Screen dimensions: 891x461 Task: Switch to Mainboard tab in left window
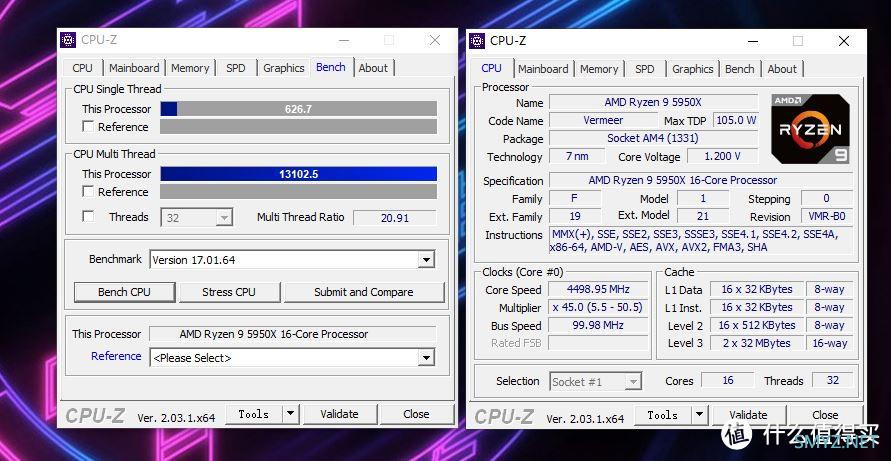[134, 68]
